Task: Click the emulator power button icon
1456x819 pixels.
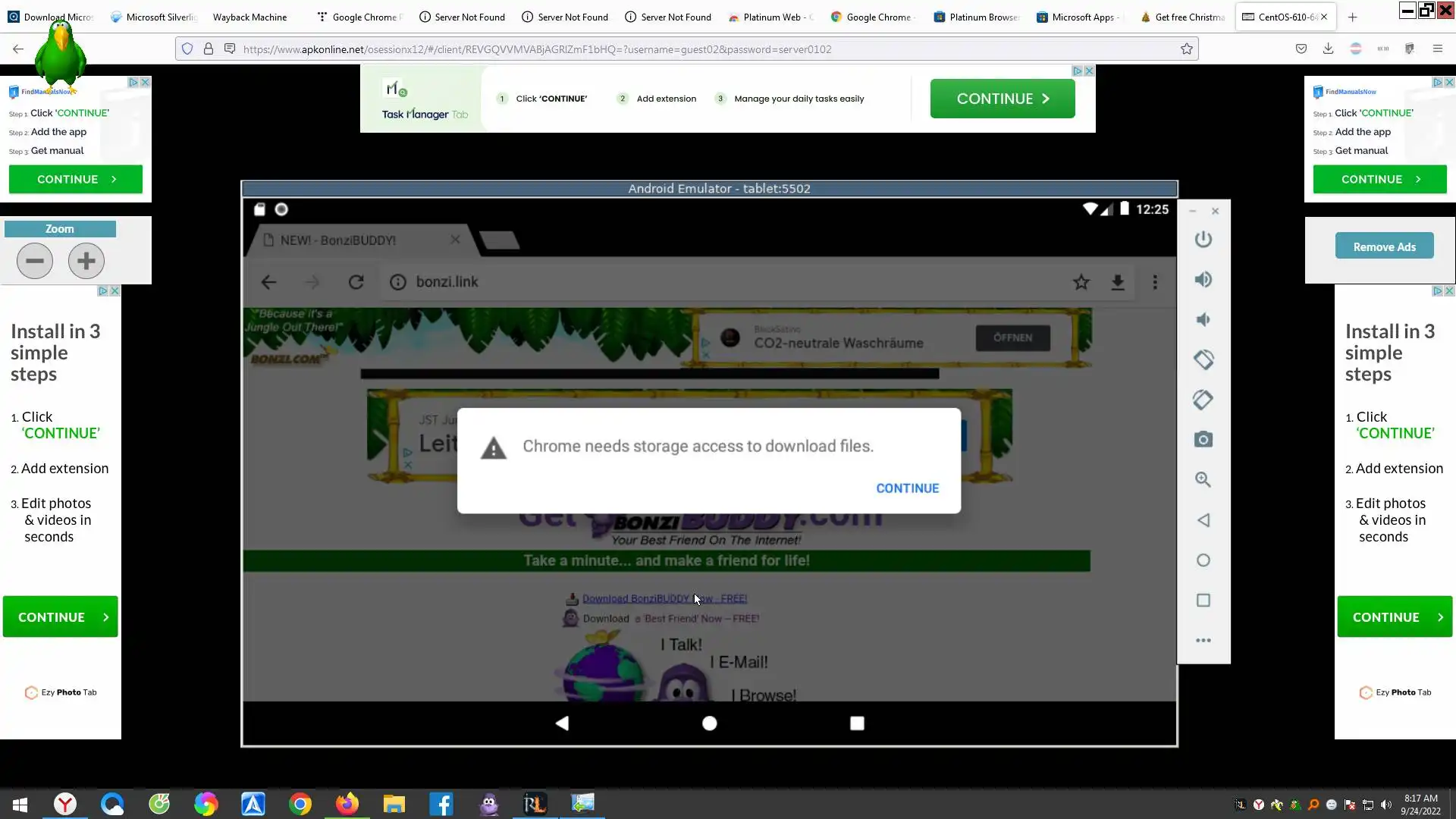Action: (x=1203, y=240)
